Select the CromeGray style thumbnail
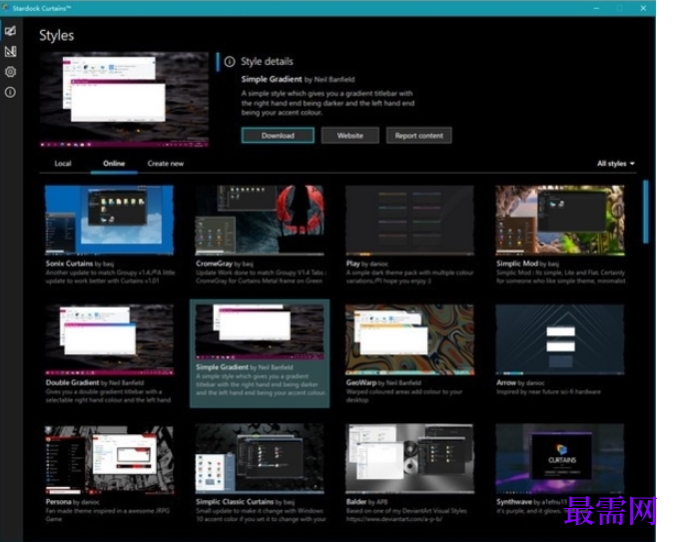Viewport: 676px width, 542px height. (260, 220)
